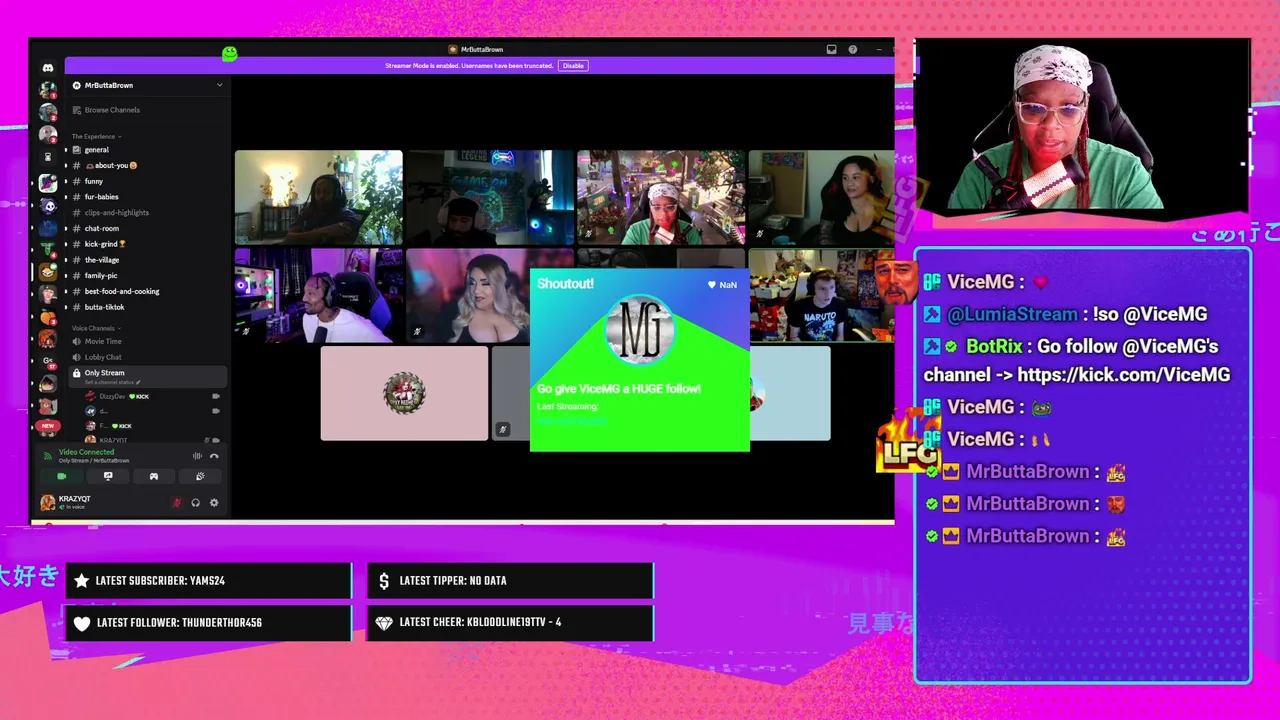Click the Browse Channels icon
This screenshot has height=720, width=1280.
[x=76, y=110]
